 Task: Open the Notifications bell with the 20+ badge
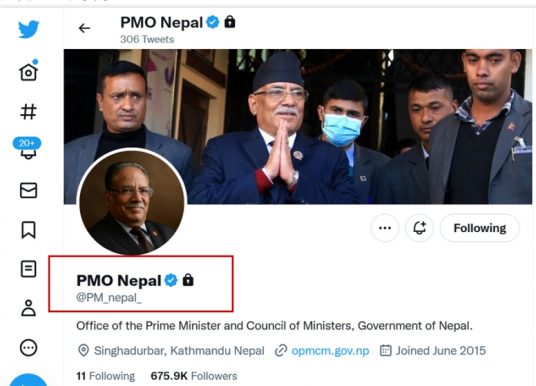[27, 148]
